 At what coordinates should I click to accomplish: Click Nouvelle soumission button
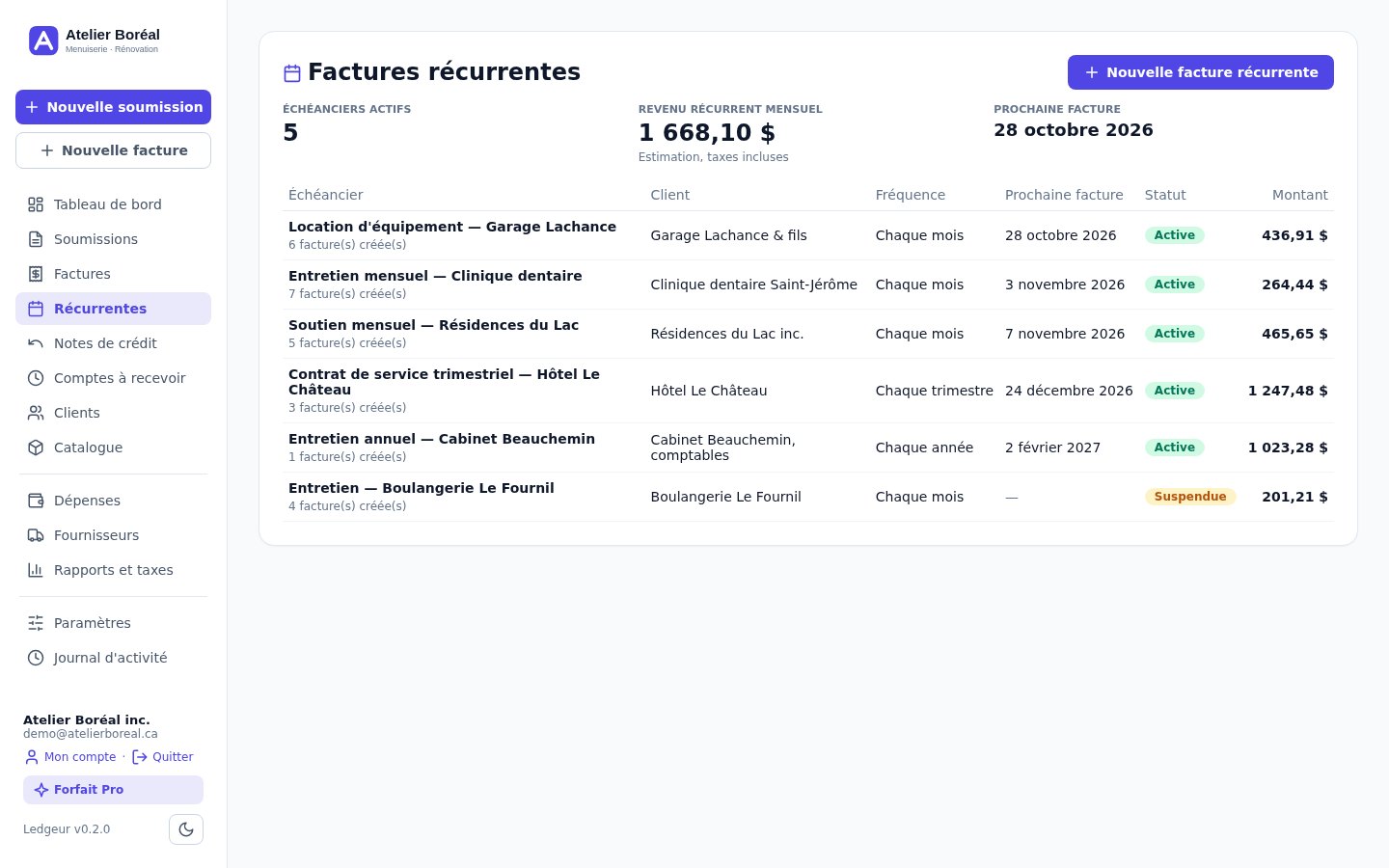(x=113, y=107)
